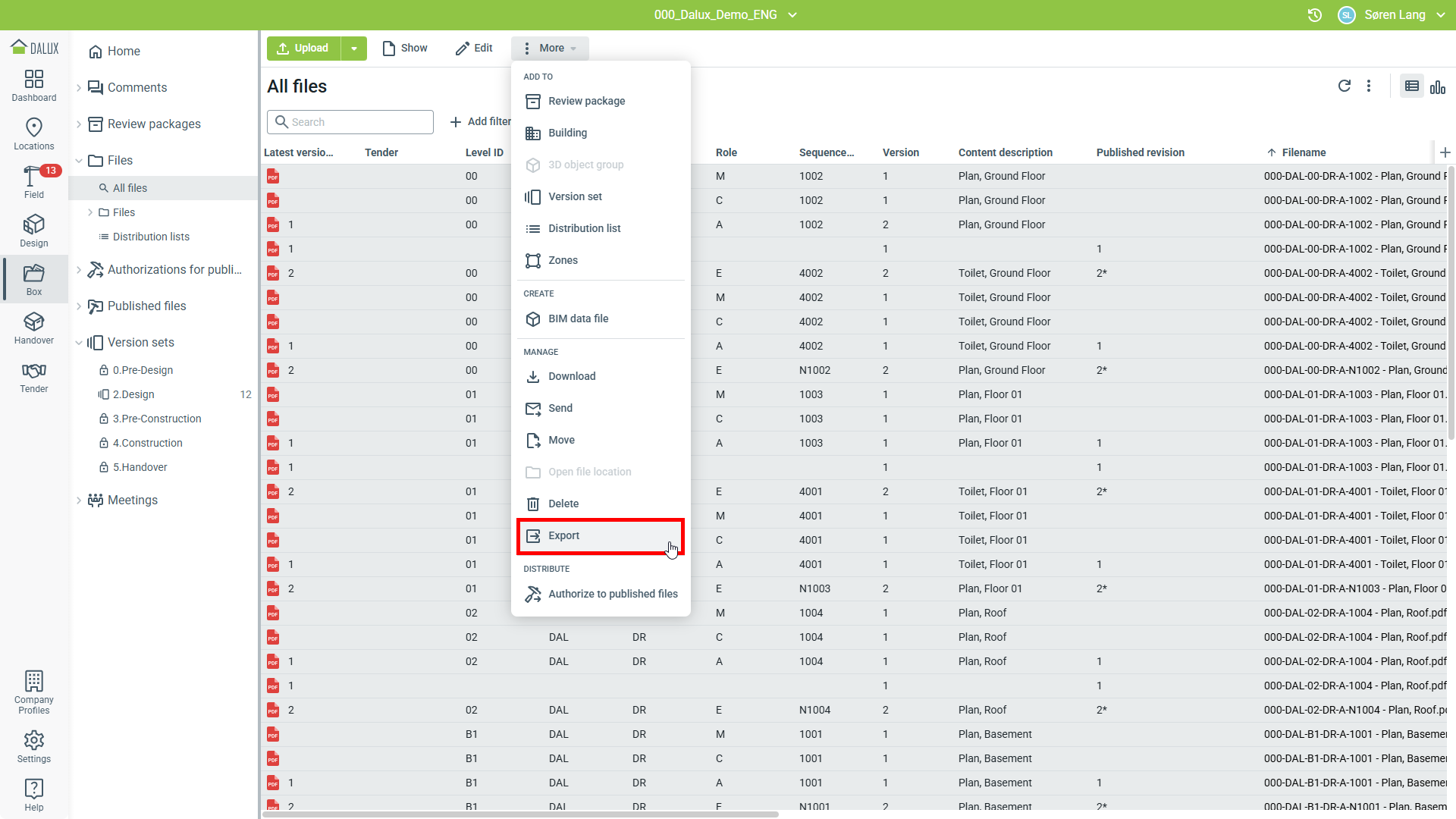Expand the Meetings tree section
This screenshot has height=819, width=1456.
pyautogui.click(x=79, y=500)
